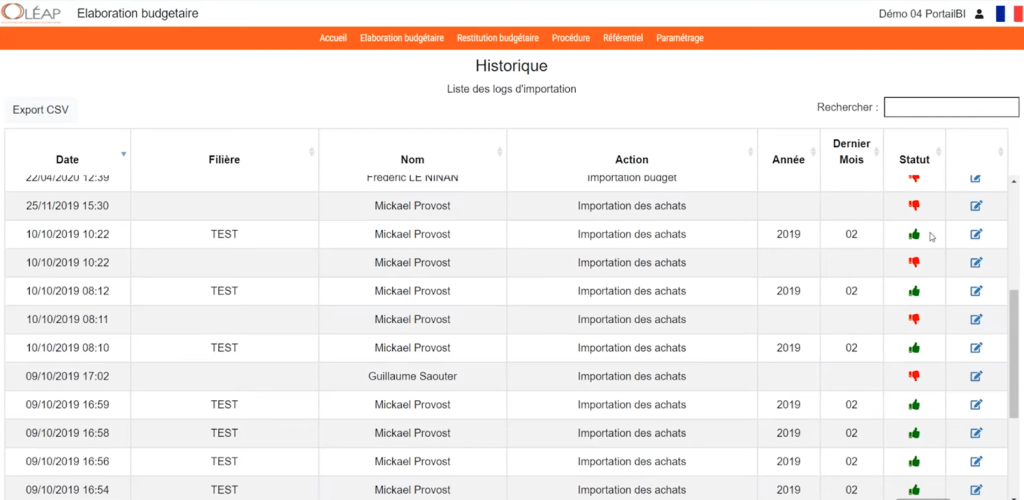Open the Paramétrage menu

680,38
